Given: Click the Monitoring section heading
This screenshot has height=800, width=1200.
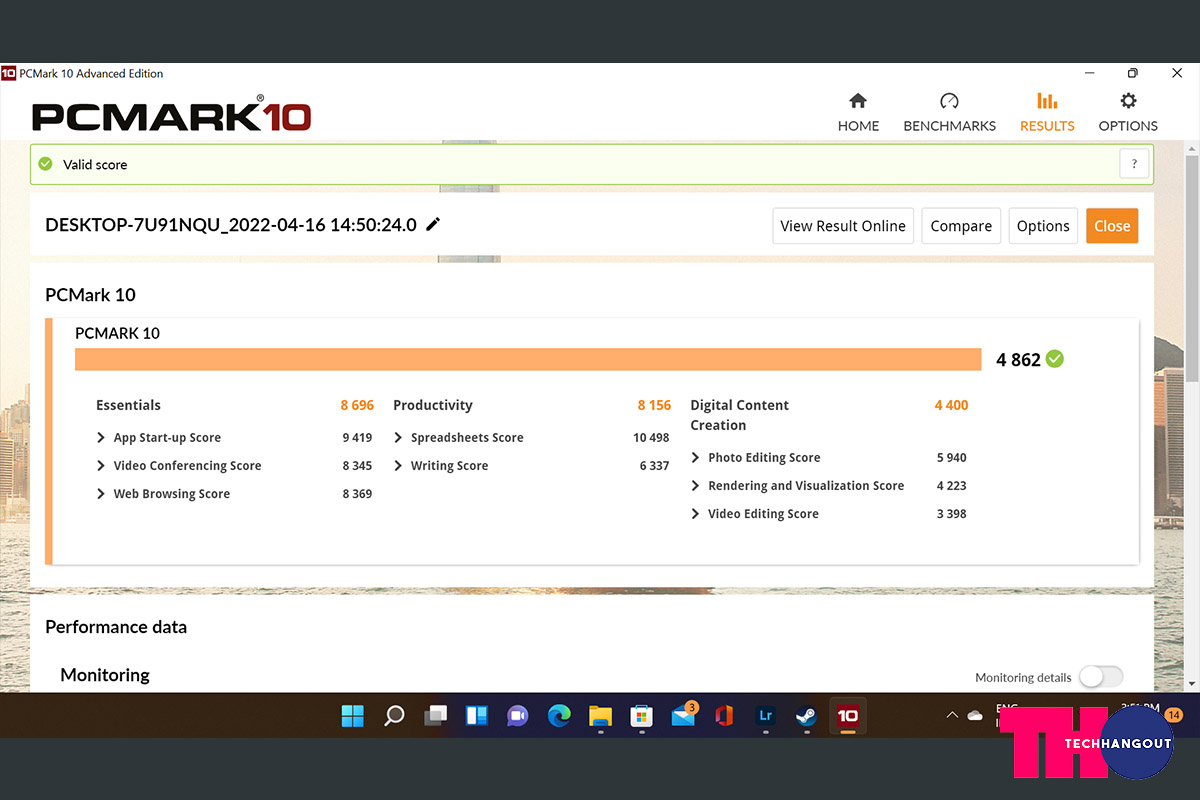Looking at the screenshot, I should point(105,675).
